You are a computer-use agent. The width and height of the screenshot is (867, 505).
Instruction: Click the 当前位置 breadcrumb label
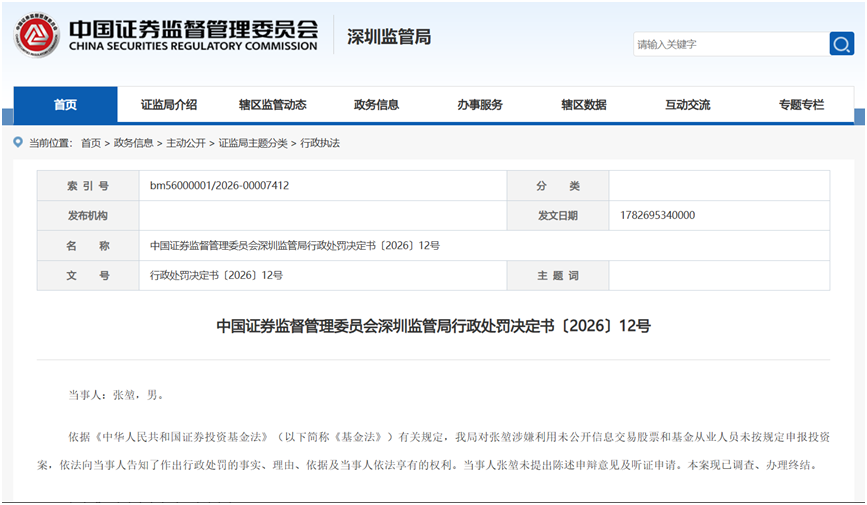pos(50,143)
